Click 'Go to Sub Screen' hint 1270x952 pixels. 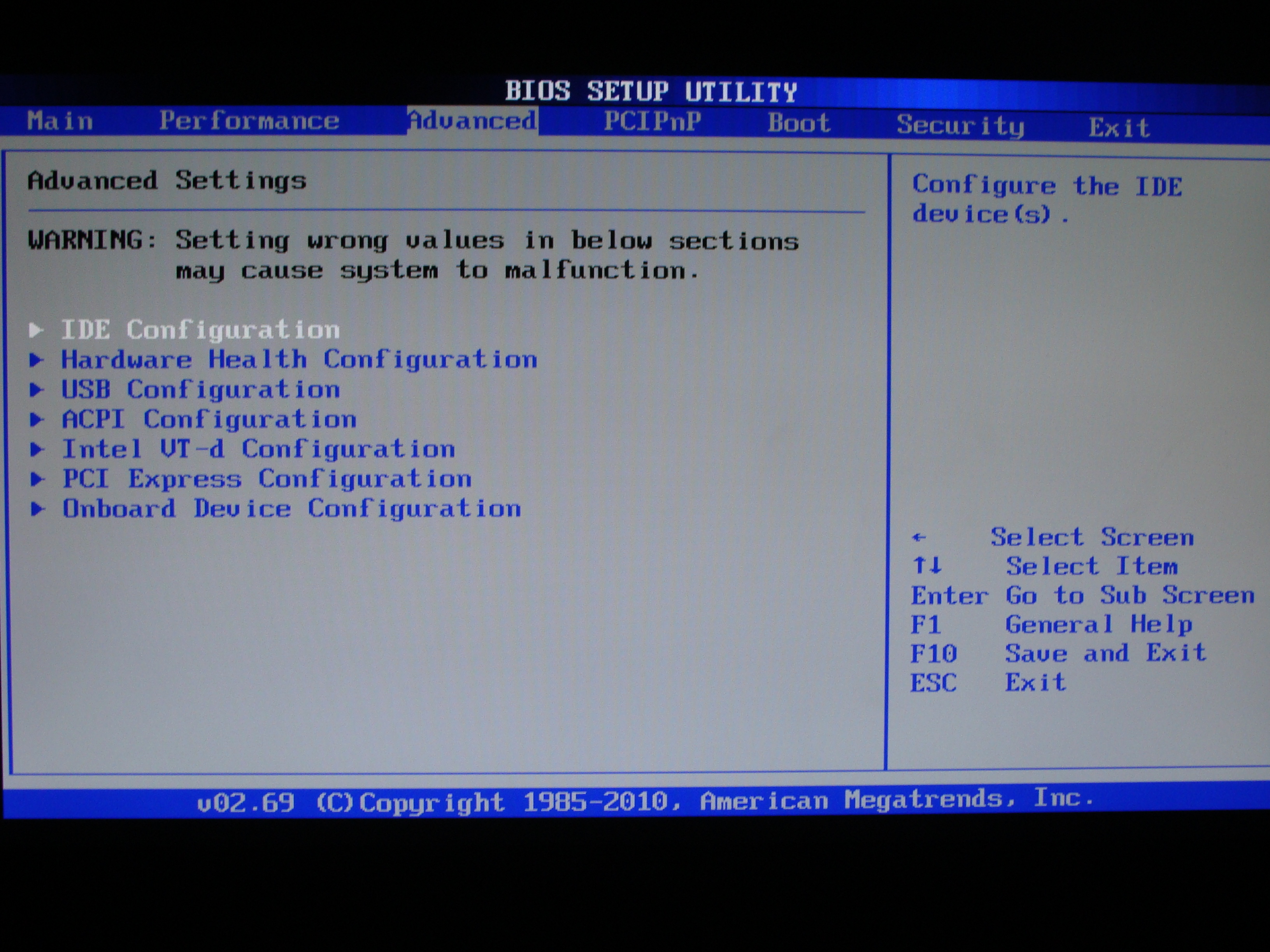tap(1130, 595)
